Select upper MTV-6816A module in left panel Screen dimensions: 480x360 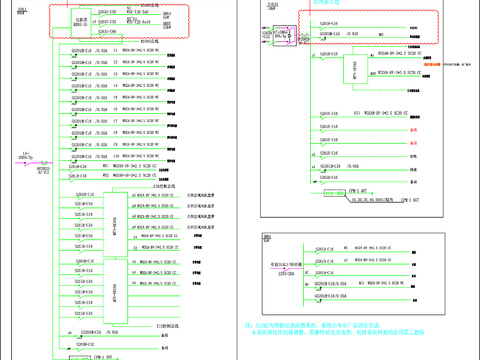coord(115,224)
